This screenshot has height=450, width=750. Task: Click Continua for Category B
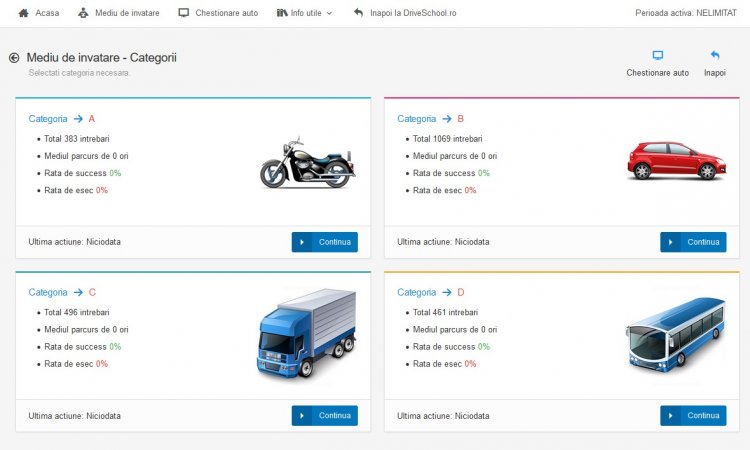pyautogui.click(x=694, y=242)
